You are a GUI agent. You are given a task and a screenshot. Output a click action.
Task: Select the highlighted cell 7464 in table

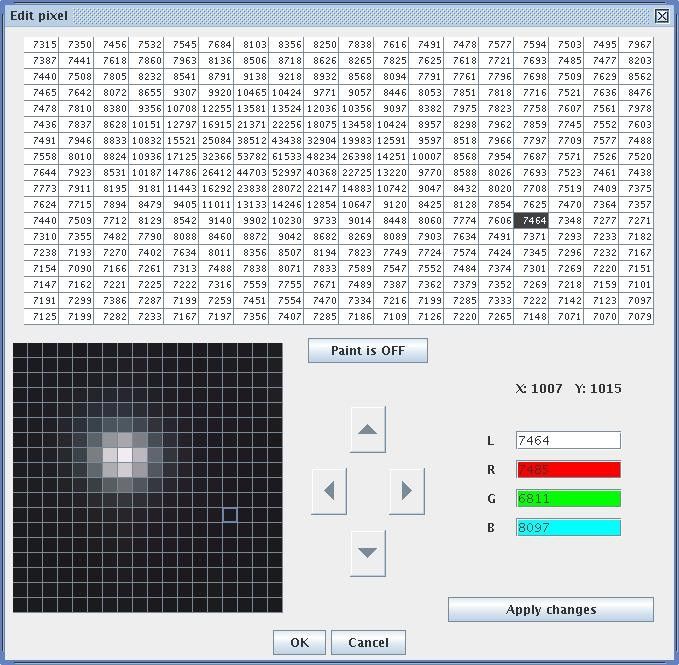(x=531, y=220)
